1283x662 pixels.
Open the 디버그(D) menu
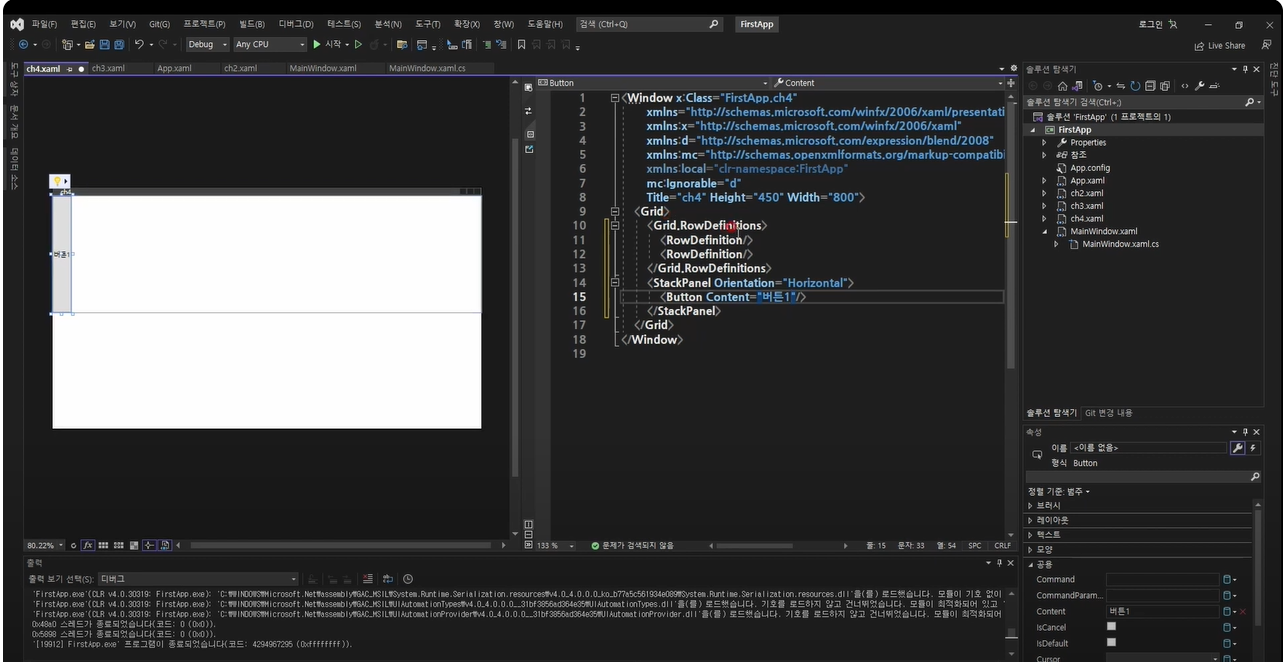pyautogui.click(x=296, y=24)
